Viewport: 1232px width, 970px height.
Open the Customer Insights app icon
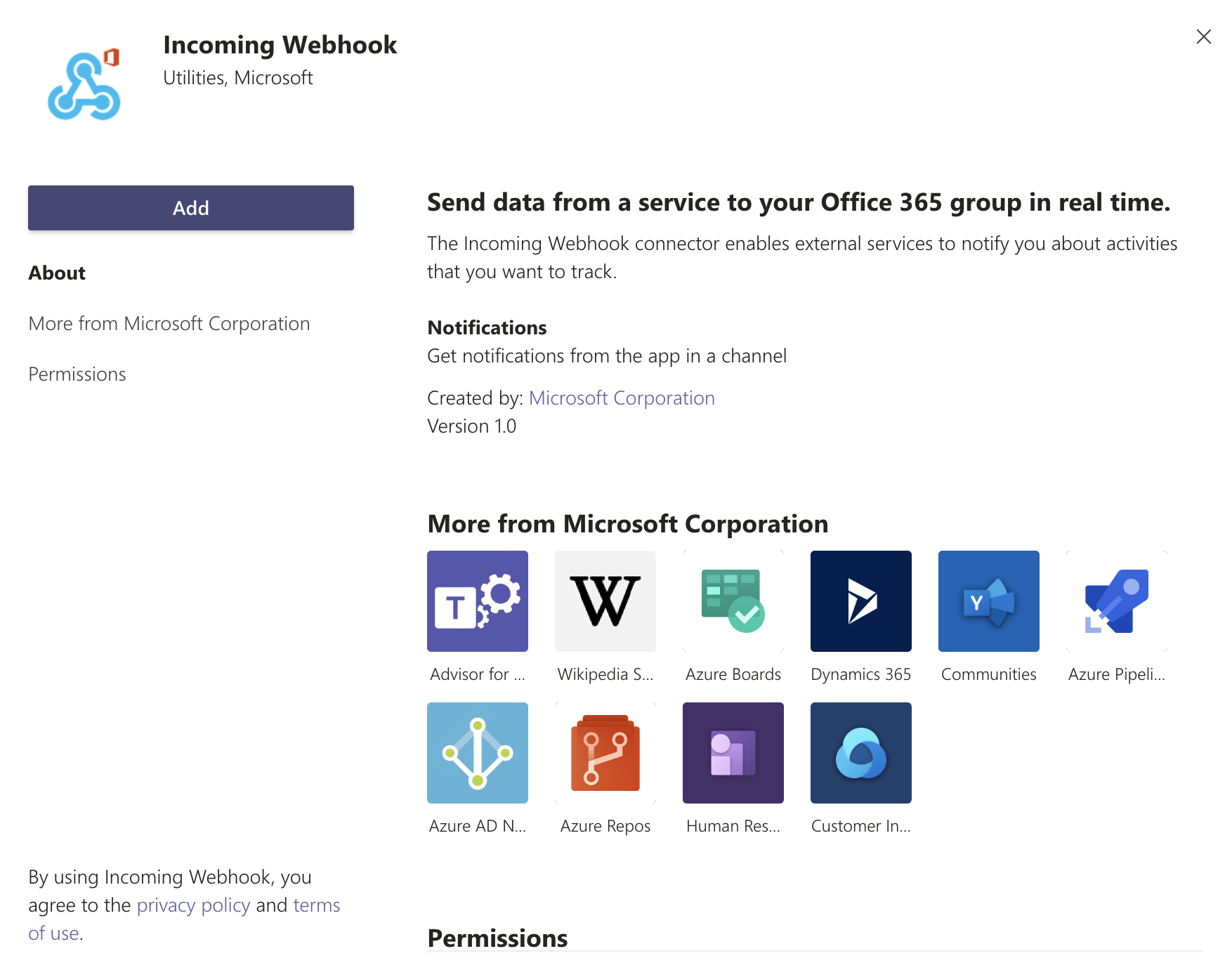(861, 753)
